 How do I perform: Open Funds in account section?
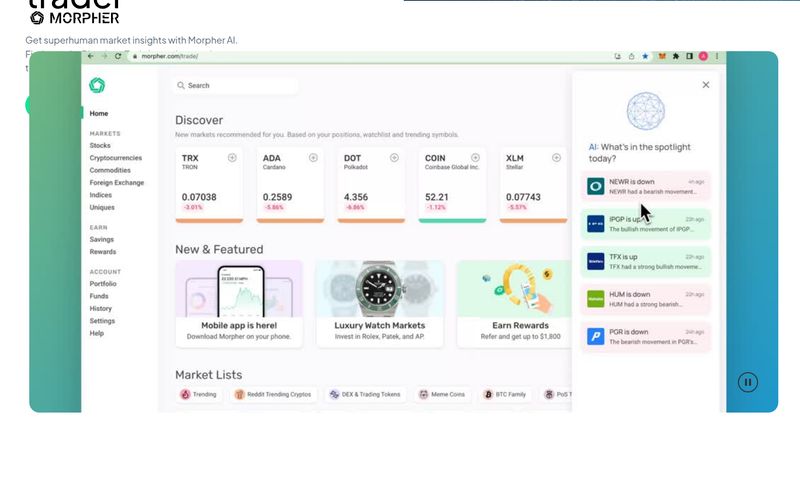pos(99,296)
